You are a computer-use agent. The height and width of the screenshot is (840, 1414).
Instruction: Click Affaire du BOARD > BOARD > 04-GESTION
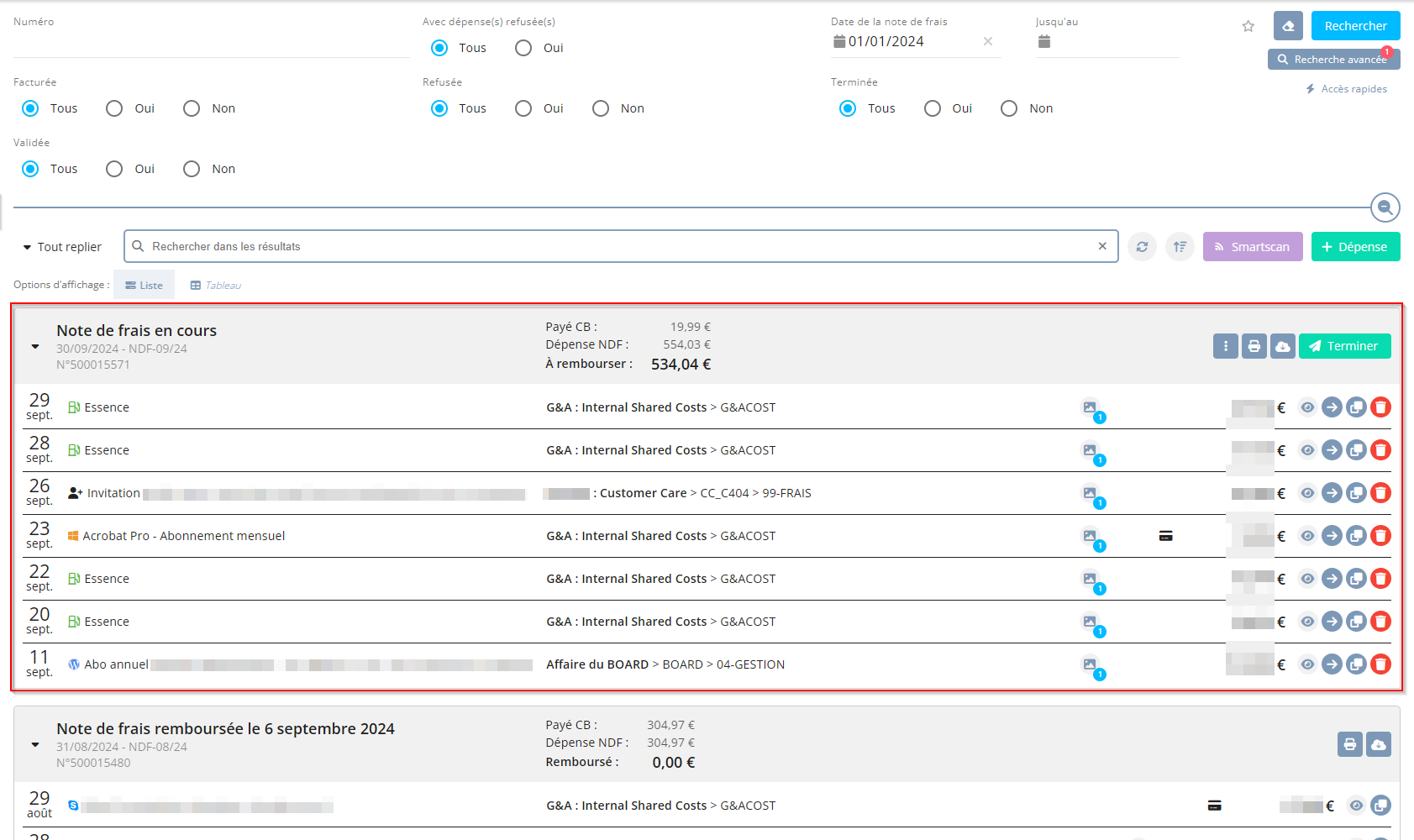coord(665,664)
